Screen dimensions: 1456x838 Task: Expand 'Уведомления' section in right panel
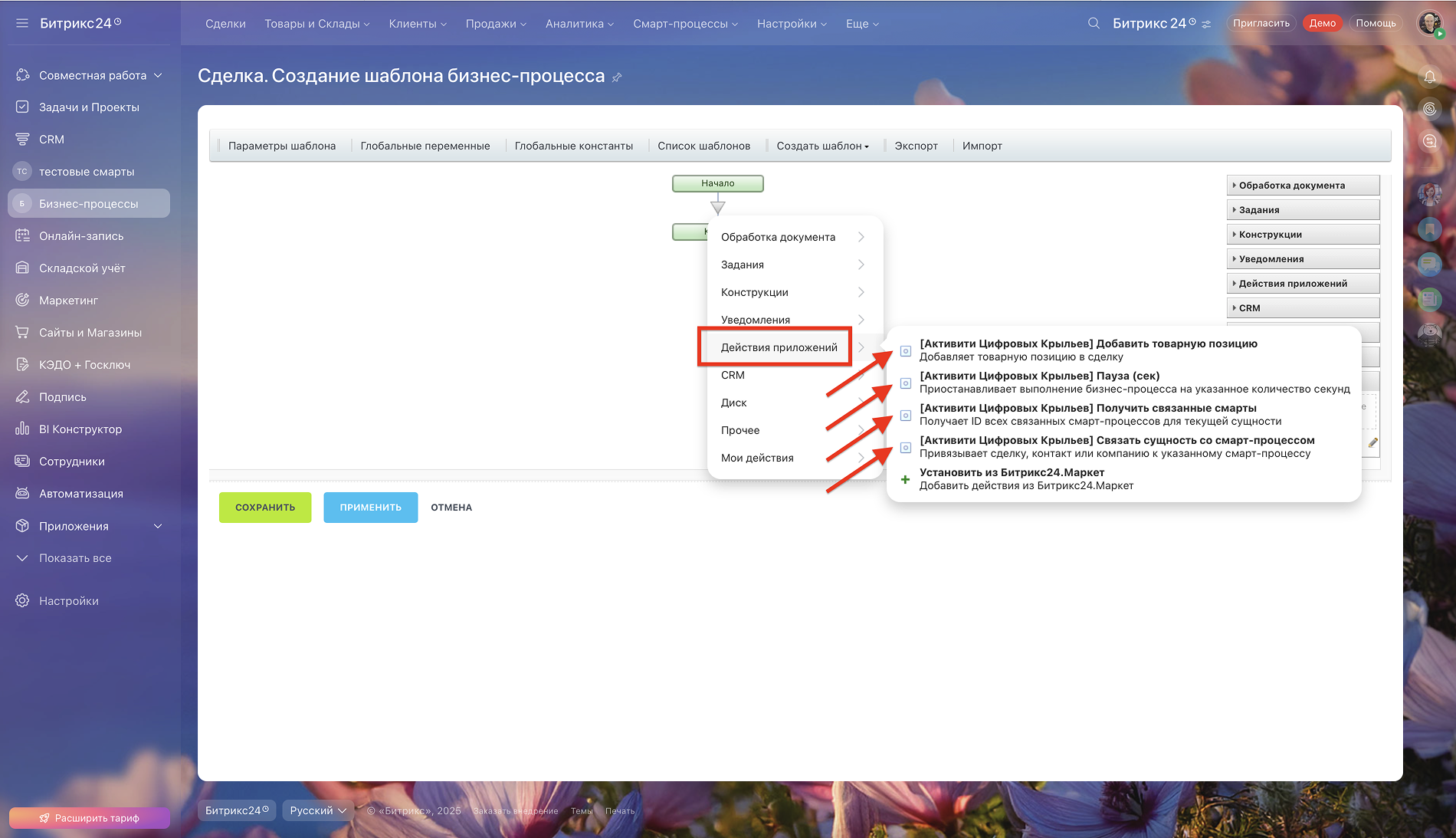pyautogui.click(x=1302, y=259)
